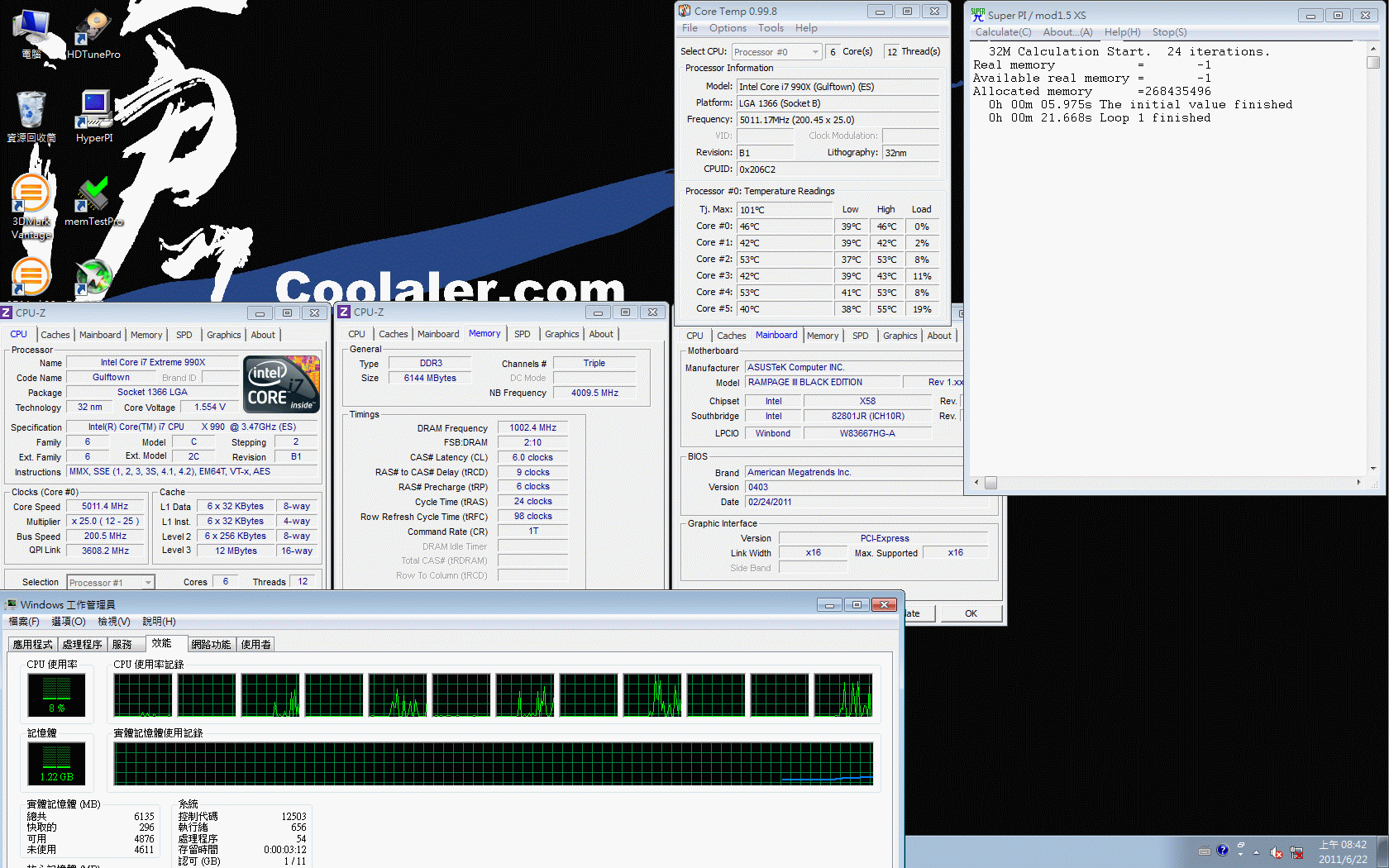Open the 說明(H) menu in Task Manager

coord(159,622)
